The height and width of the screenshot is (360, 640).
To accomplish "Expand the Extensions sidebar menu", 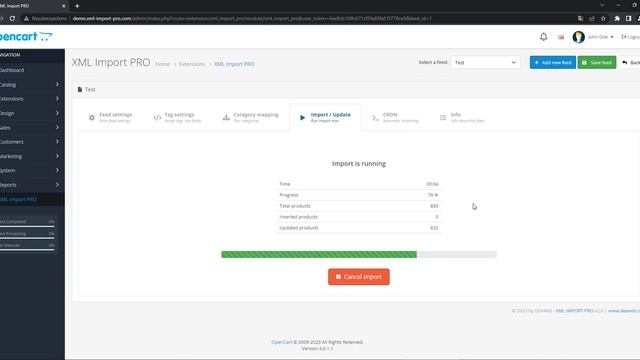I will (31, 99).
